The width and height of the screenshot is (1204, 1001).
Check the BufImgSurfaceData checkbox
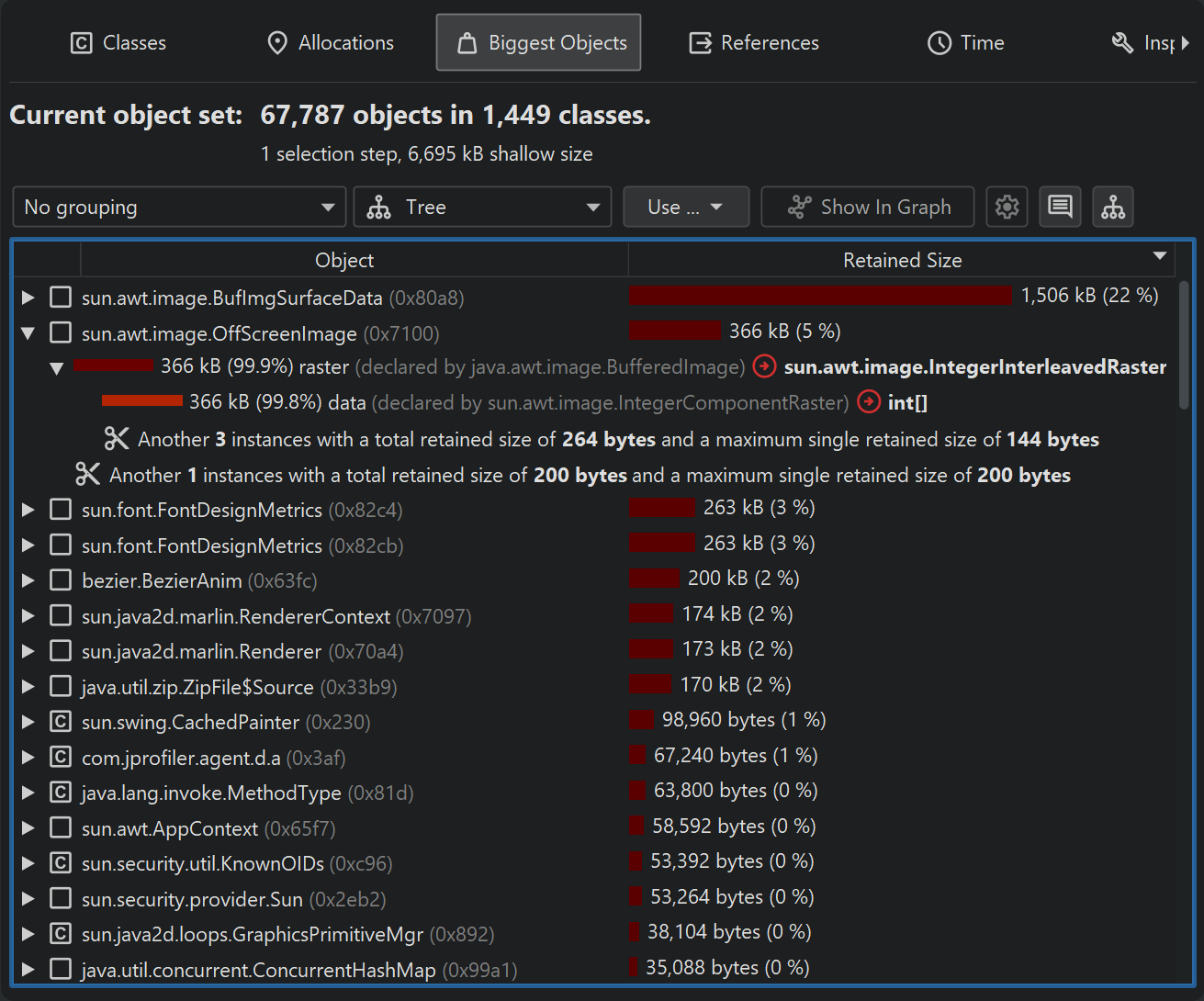[61, 298]
